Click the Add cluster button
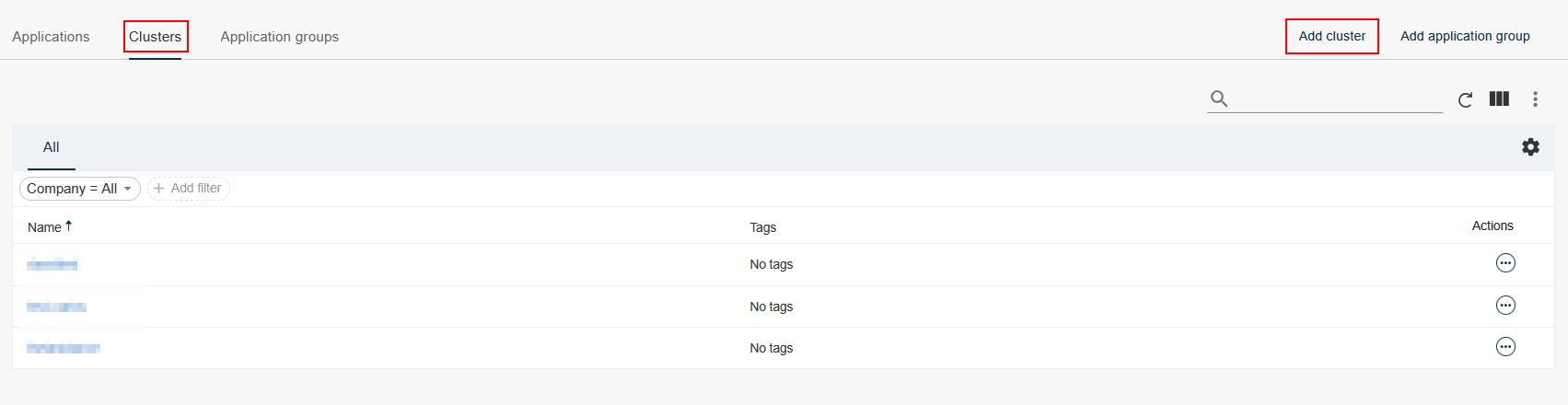 (1331, 37)
